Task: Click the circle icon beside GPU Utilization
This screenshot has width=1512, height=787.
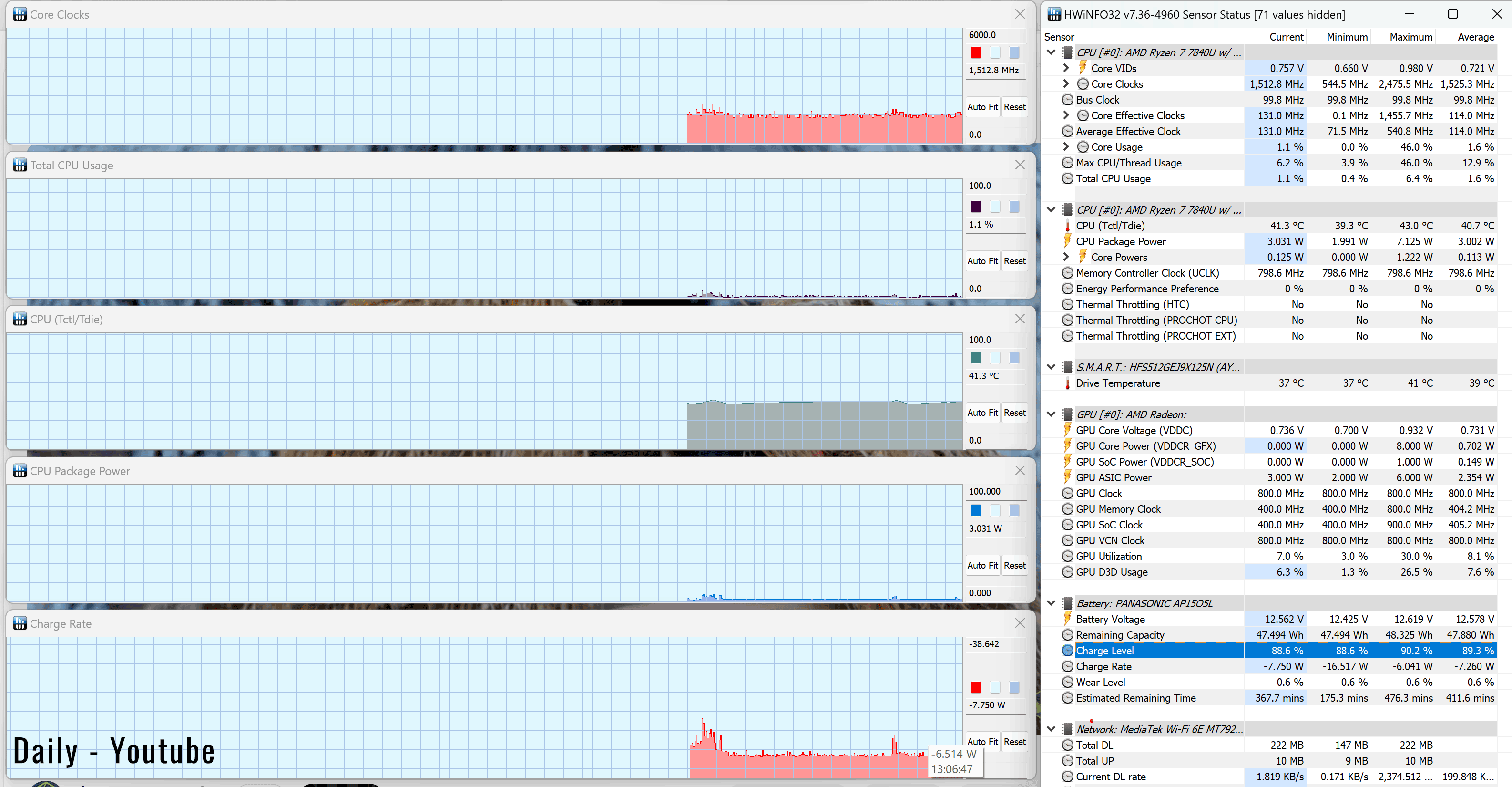Action: click(1068, 556)
